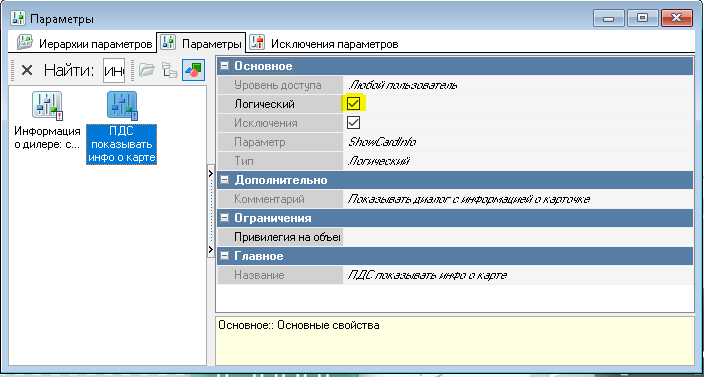Collapse the Основное section
The height and width of the screenshot is (377, 704).
tap(224, 66)
